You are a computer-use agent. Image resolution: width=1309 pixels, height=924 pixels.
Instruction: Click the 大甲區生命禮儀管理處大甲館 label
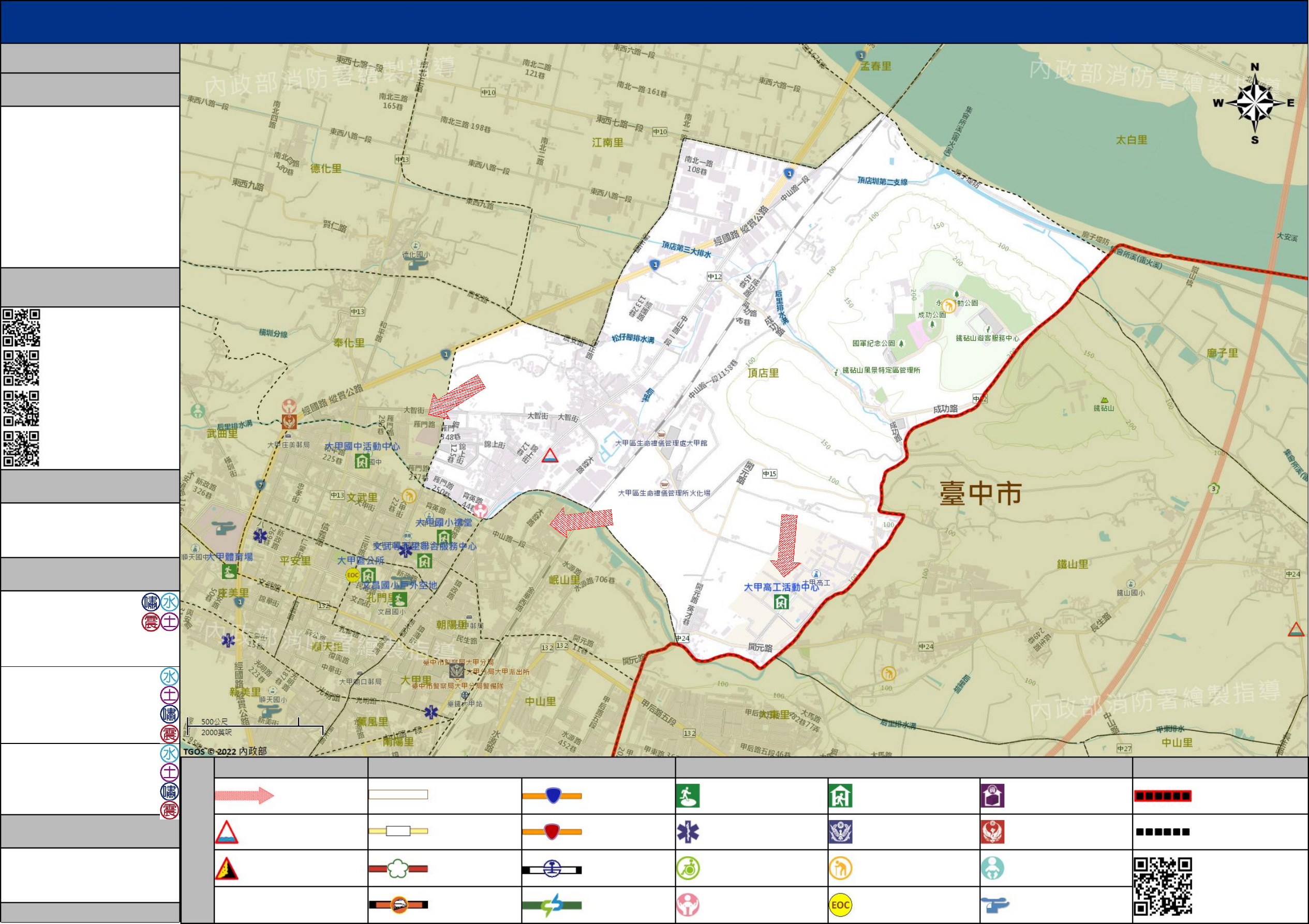661,443
